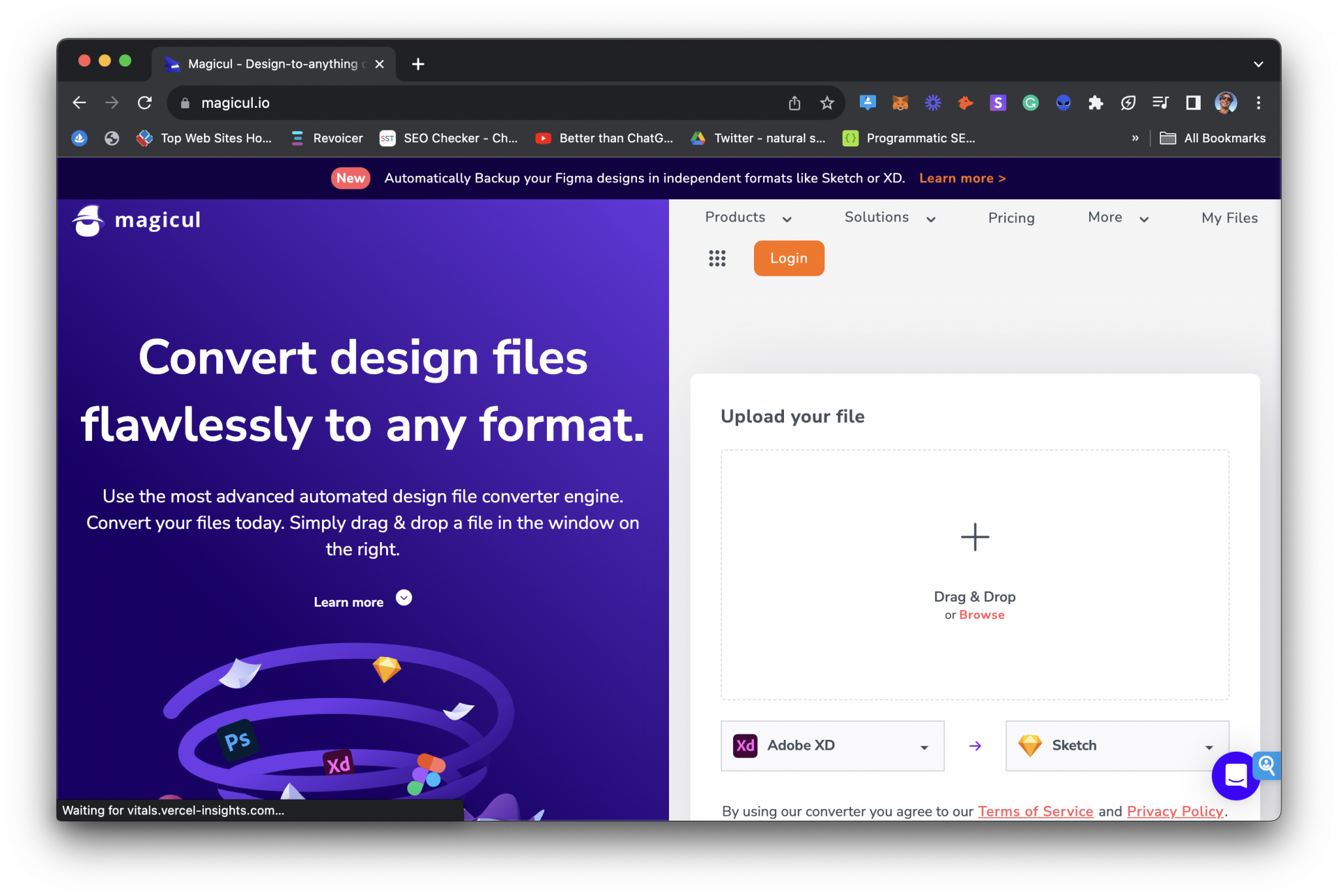Click the orange Login button
The width and height of the screenshot is (1338, 896).
click(x=789, y=258)
